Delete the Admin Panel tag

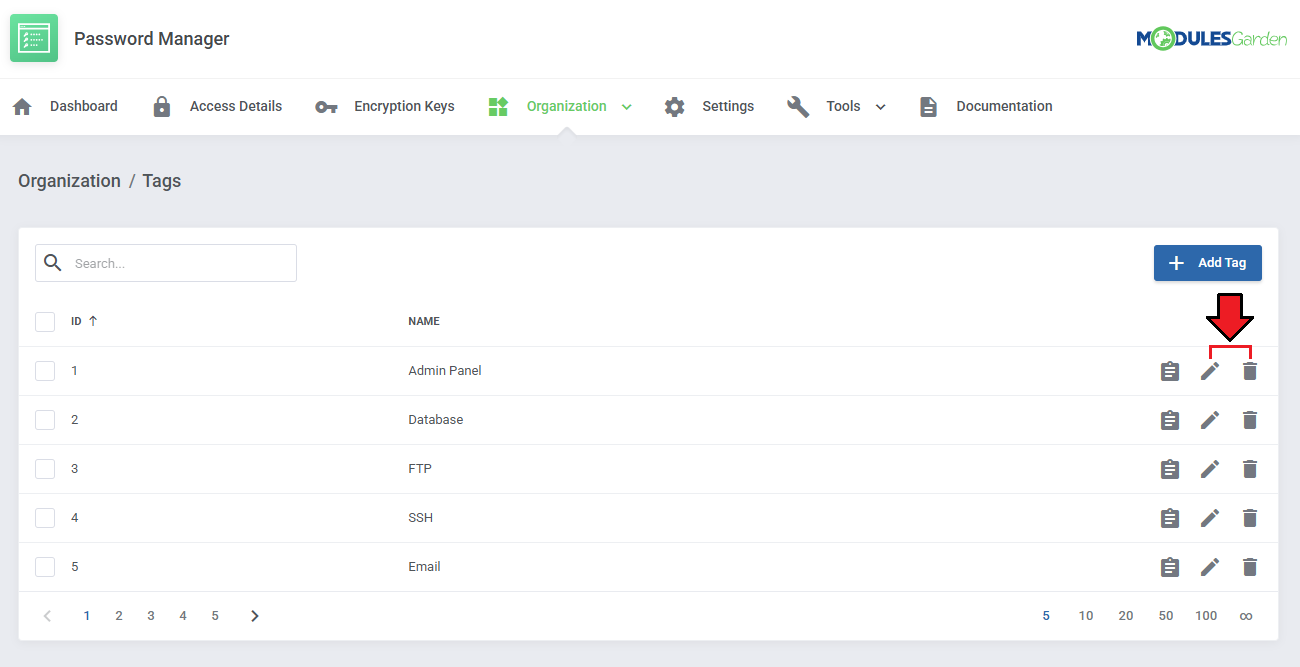pos(1250,371)
